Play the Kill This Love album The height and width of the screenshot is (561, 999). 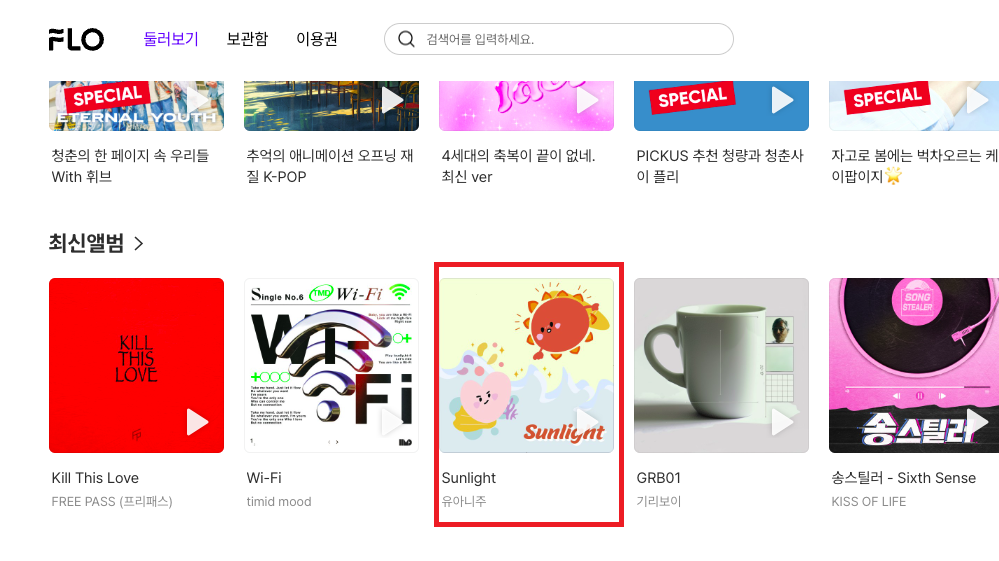197,422
